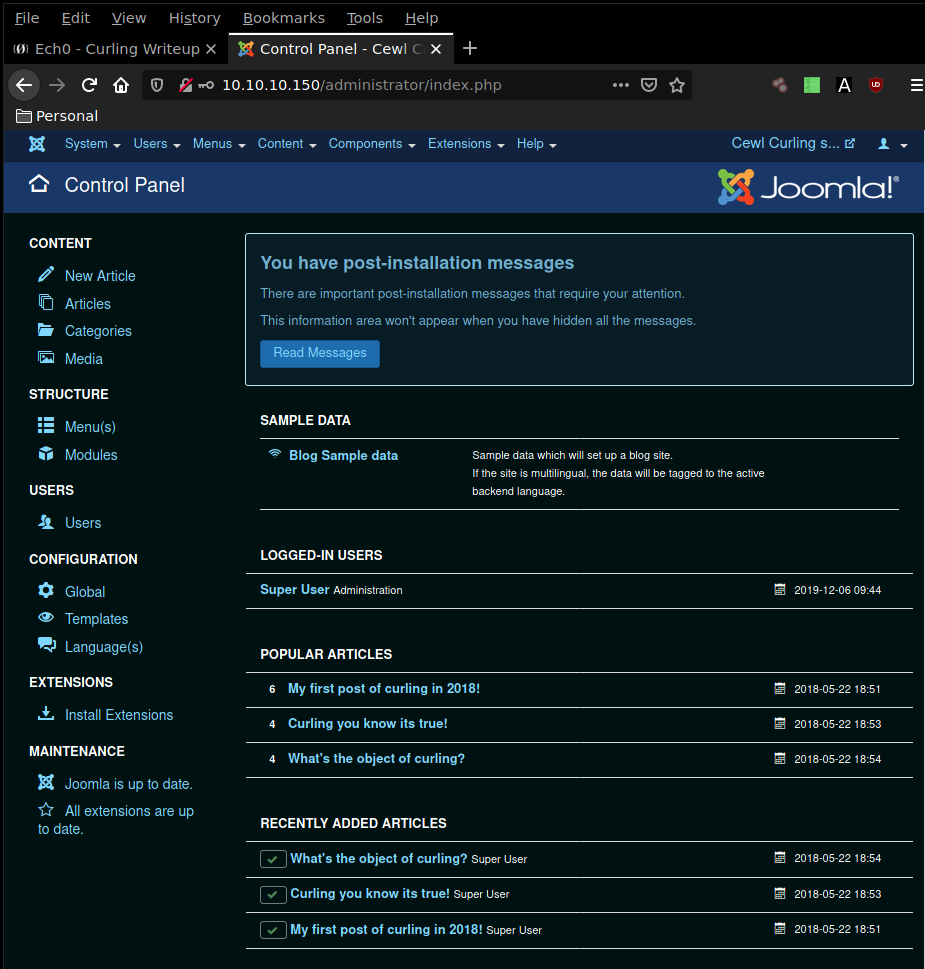
Task: Toggle published status of 'Curling you know its true!'
Action: pos(273,894)
